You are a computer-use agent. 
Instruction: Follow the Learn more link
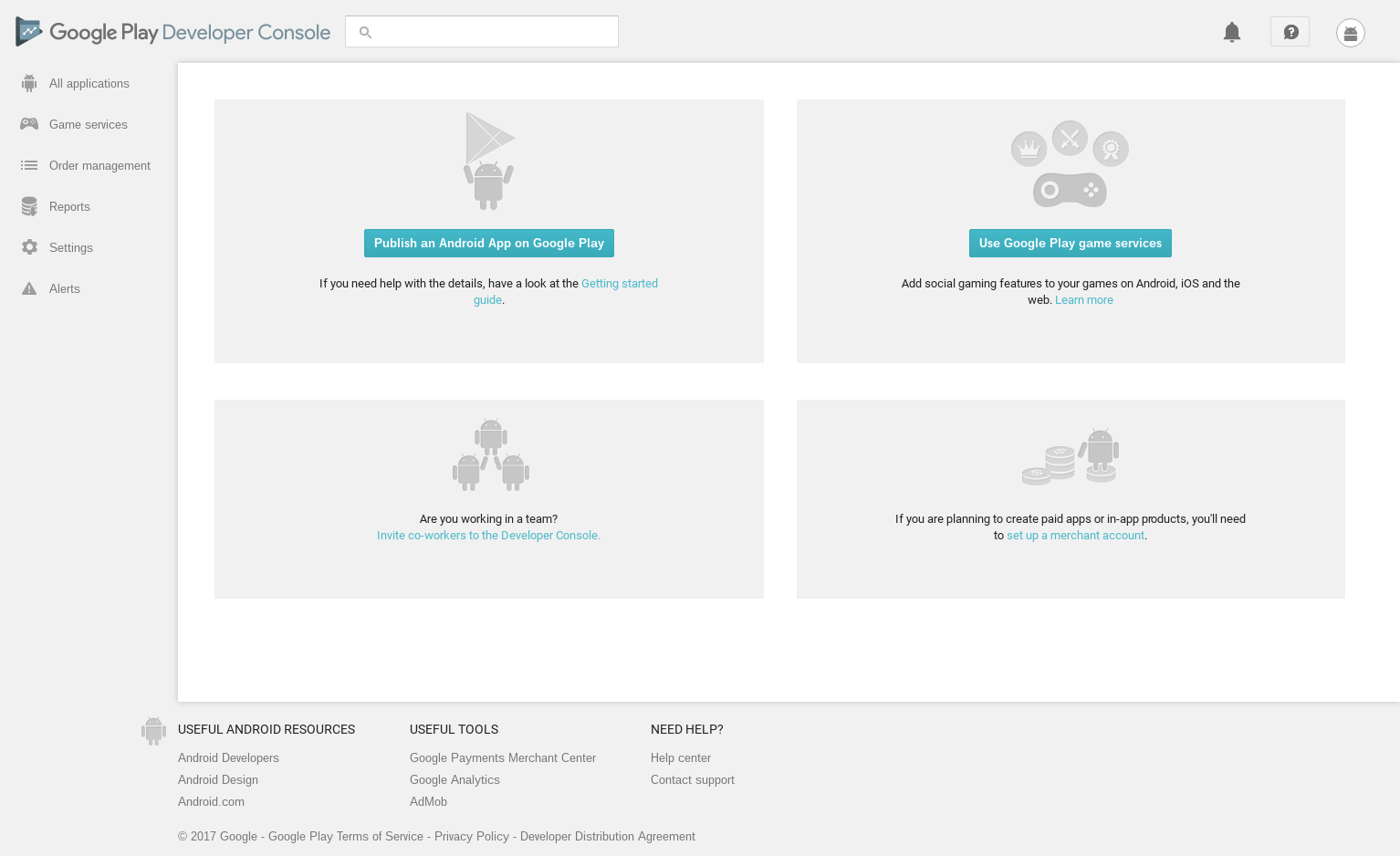[x=1084, y=300]
